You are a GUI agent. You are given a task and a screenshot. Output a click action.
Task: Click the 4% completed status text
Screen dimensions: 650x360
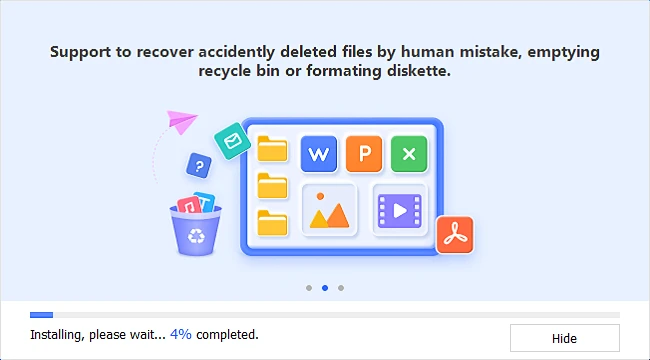[214, 334]
